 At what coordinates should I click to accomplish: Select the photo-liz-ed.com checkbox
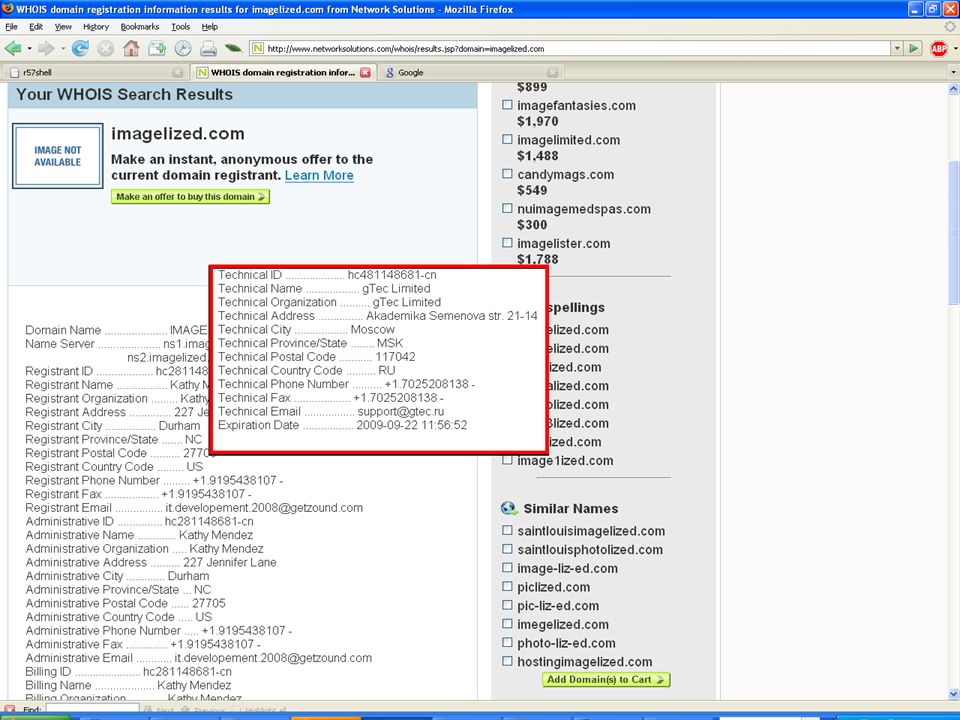click(x=507, y=642)
